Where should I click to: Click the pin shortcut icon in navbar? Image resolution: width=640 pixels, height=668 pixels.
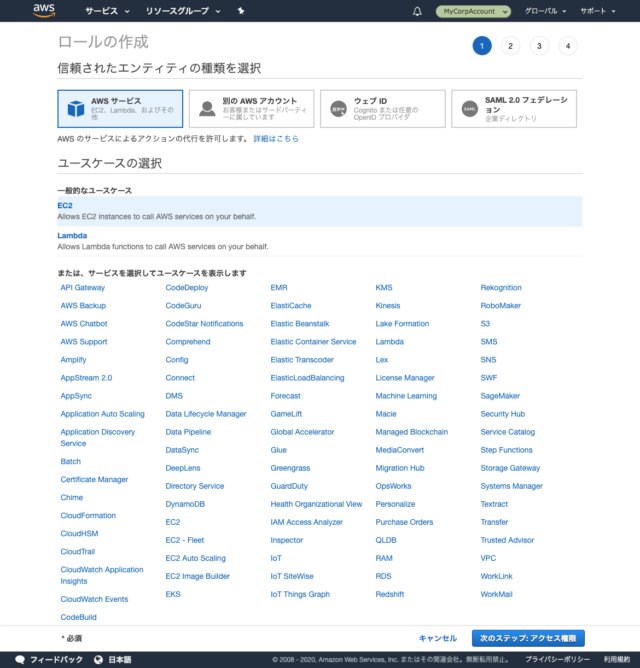pos(241,11)
